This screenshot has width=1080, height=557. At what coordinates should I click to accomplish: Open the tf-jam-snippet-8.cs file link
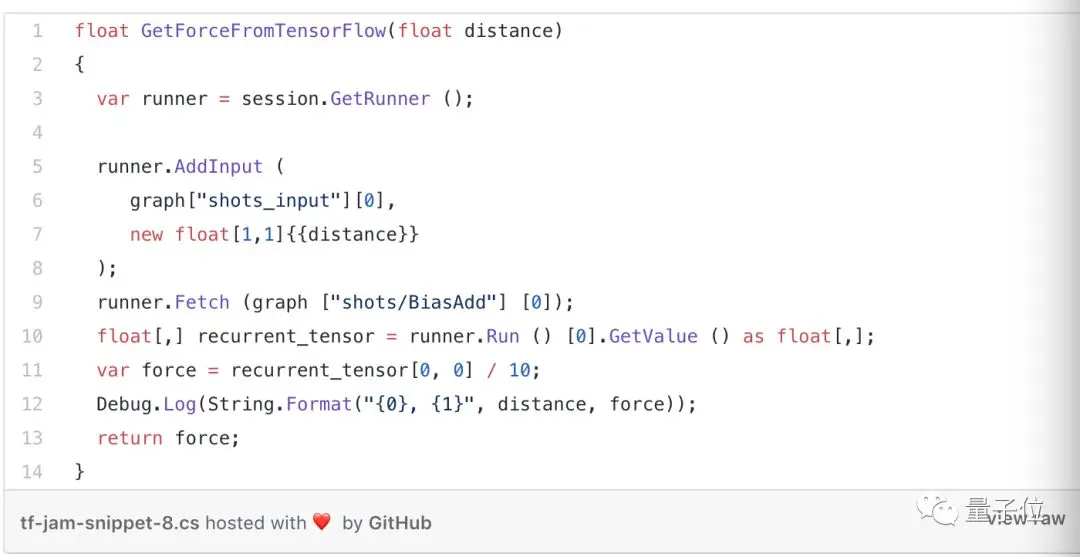pyautogui.click(x=110, y=523)
